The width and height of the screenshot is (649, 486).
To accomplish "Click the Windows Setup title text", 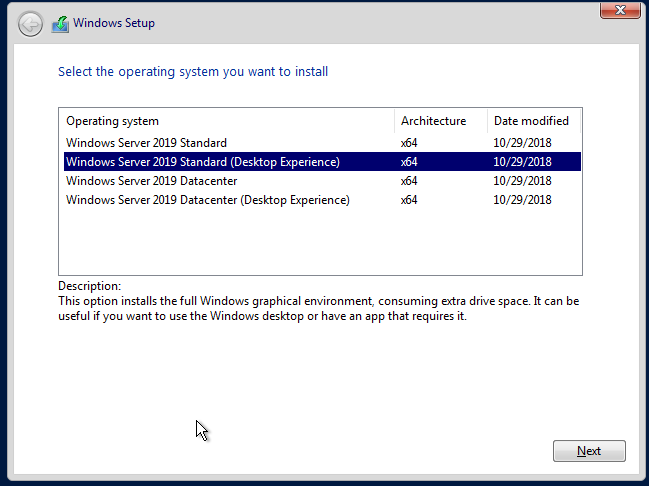I will tap(114, 23).
